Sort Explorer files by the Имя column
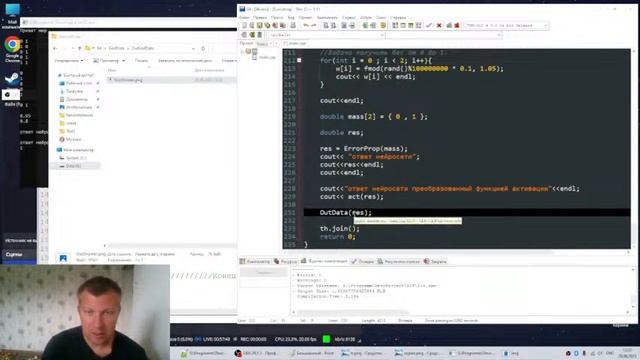 pos(112,70)
